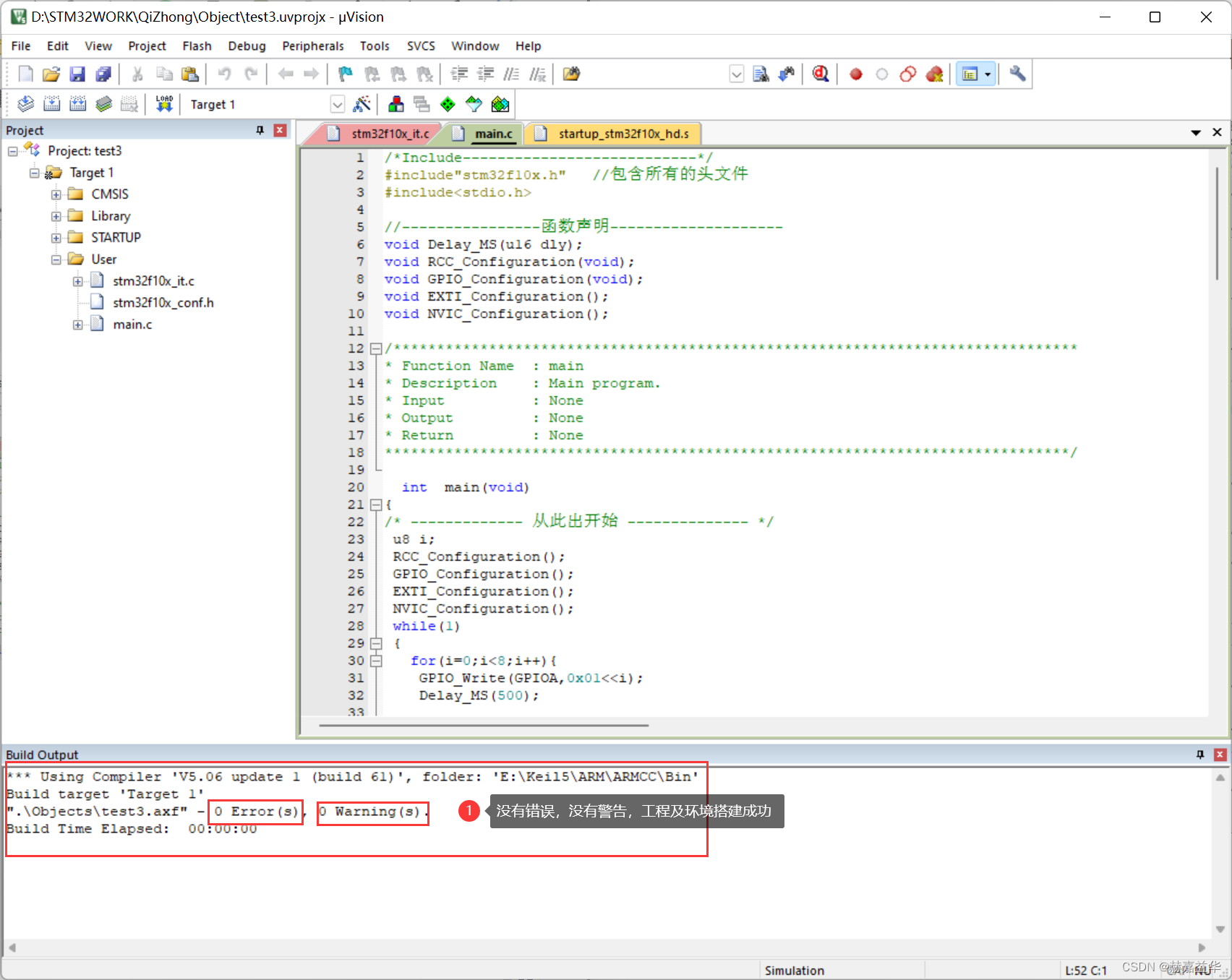Close the Build Output panel
This screenshot has width=1232, height=980.
(1220, 755)
